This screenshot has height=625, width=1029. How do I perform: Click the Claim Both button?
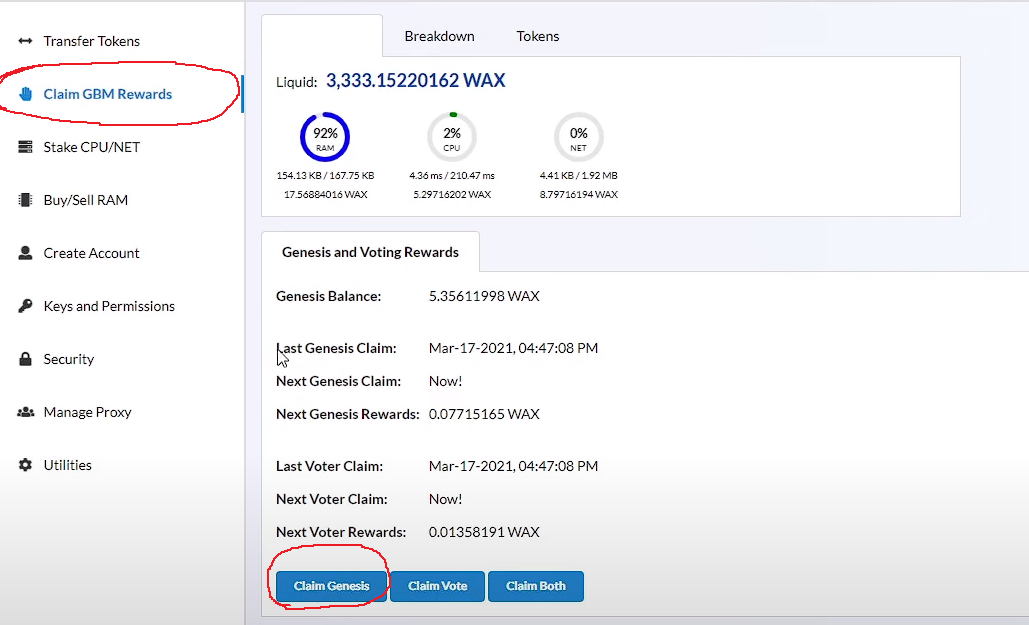point(536,586)
